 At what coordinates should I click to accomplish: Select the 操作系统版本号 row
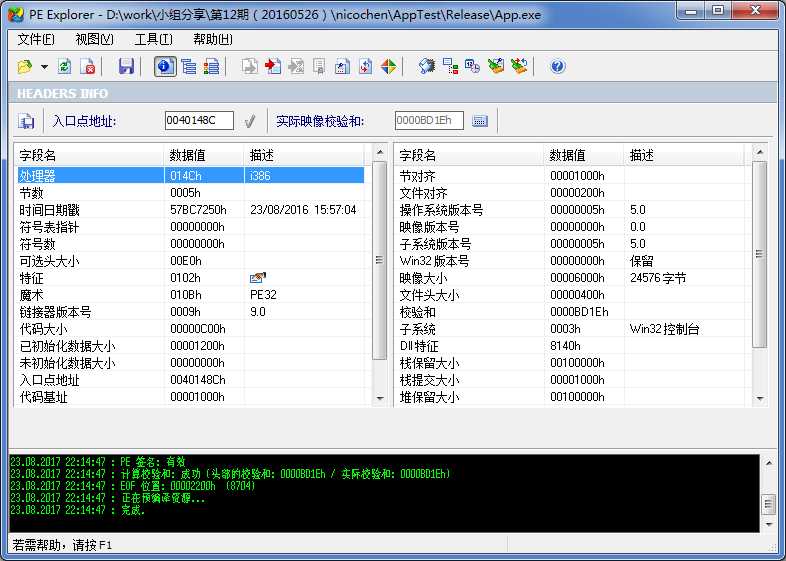tap(570, 210)
